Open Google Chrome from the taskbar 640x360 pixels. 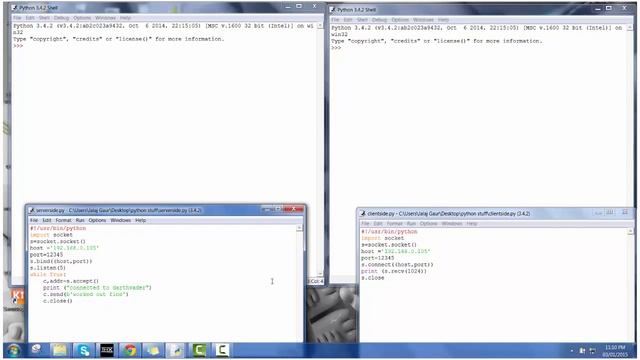tap(130, 350)
